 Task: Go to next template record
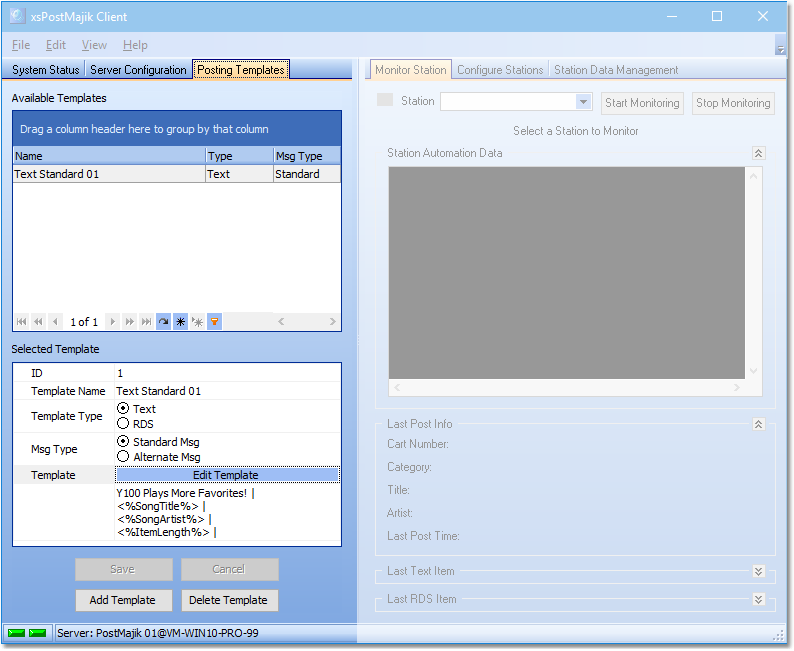pos(112,322)
